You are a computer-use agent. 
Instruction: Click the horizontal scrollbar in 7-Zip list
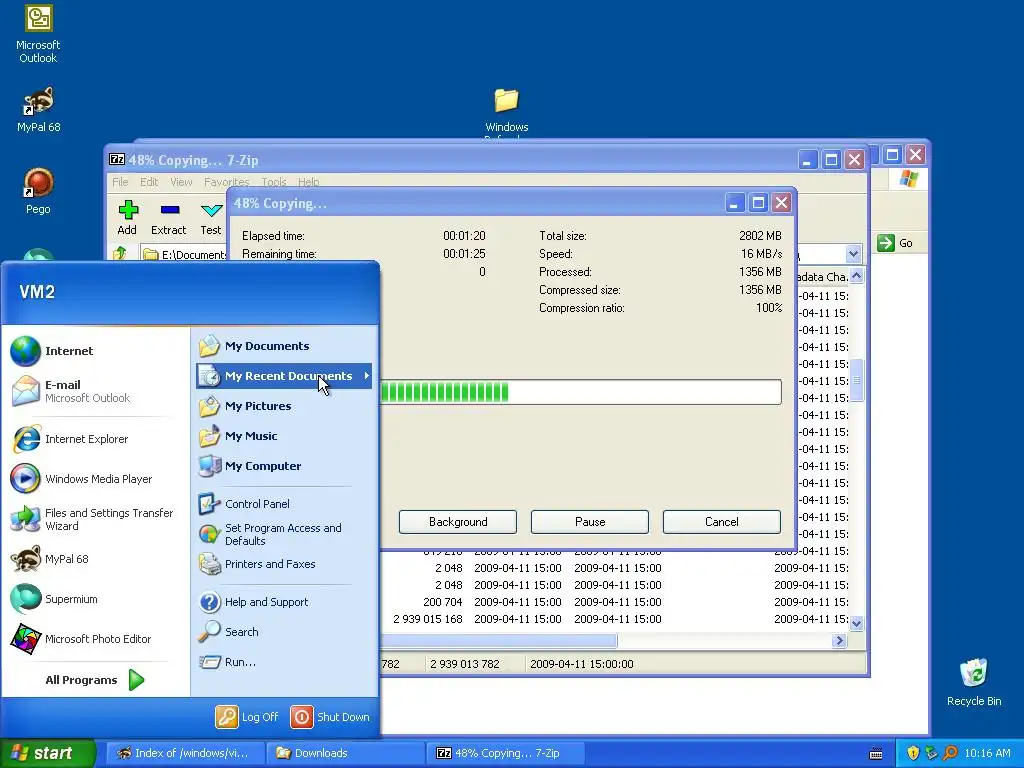click(x=498, y=641)
